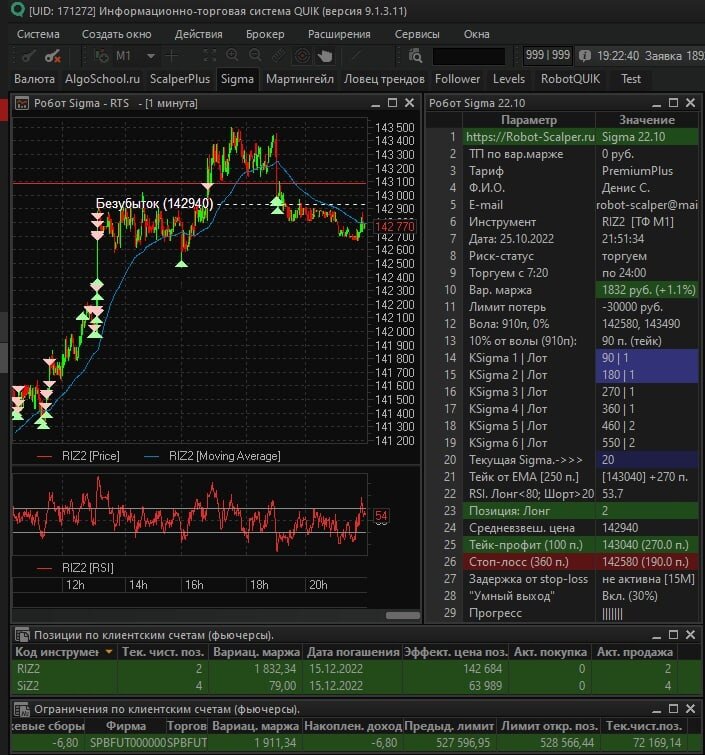Click the chart interval icon beside M1

point(102,56)
